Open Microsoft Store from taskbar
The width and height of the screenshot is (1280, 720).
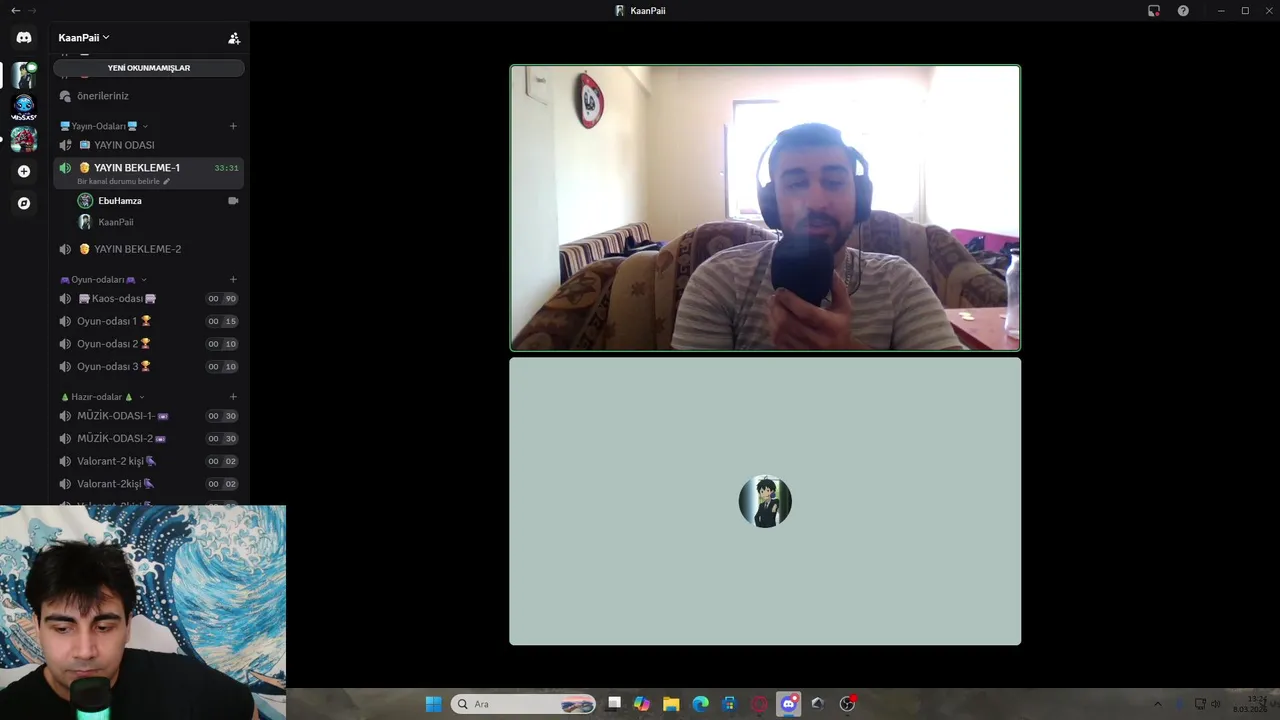tap(730, 704)
